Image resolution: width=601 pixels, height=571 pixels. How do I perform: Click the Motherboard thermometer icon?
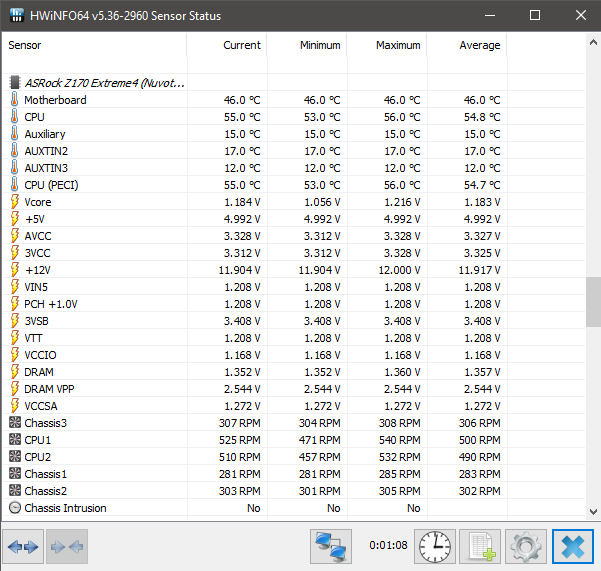[15, 99]
